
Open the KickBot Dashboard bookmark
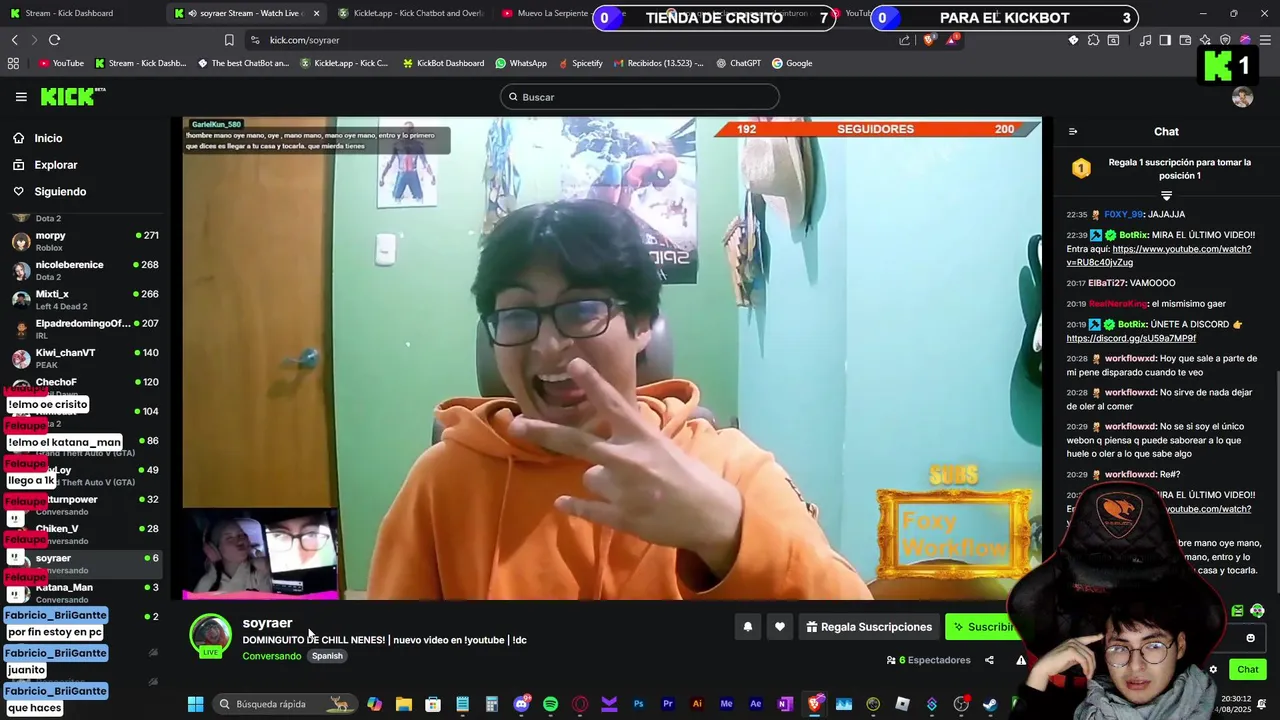tap(443, 63)
